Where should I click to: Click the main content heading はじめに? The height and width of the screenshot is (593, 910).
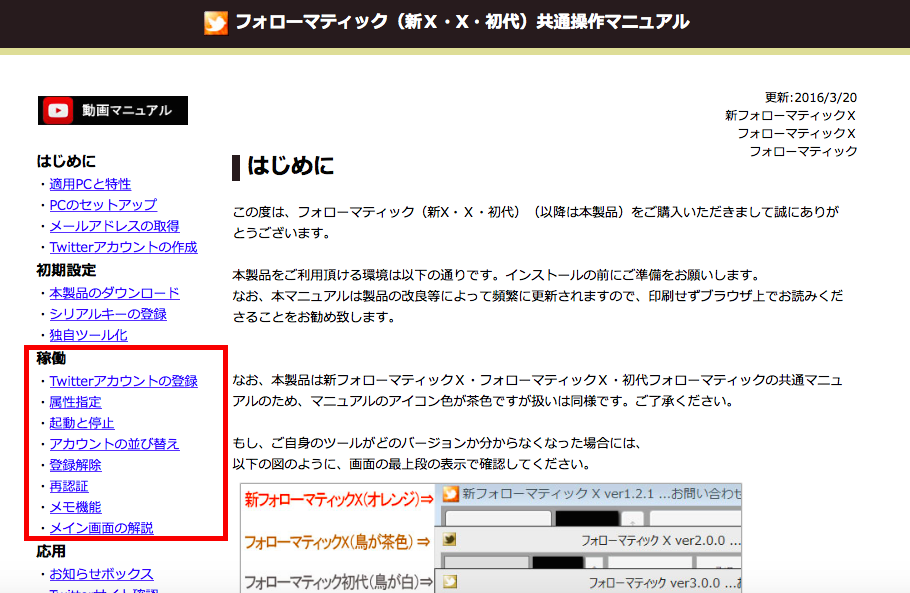[291, 166]
